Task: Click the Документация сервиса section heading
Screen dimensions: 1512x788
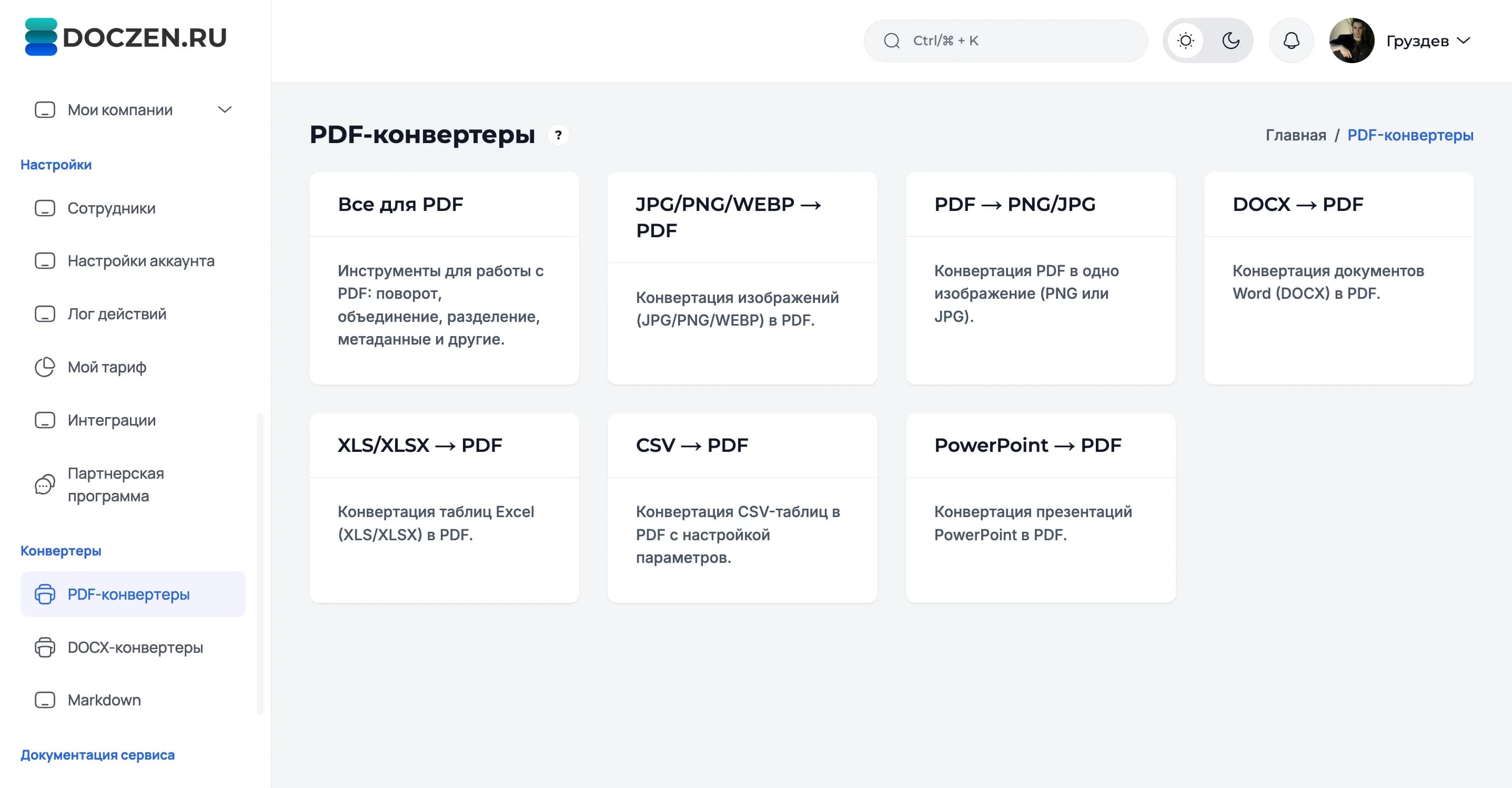Action: (97, 754)
